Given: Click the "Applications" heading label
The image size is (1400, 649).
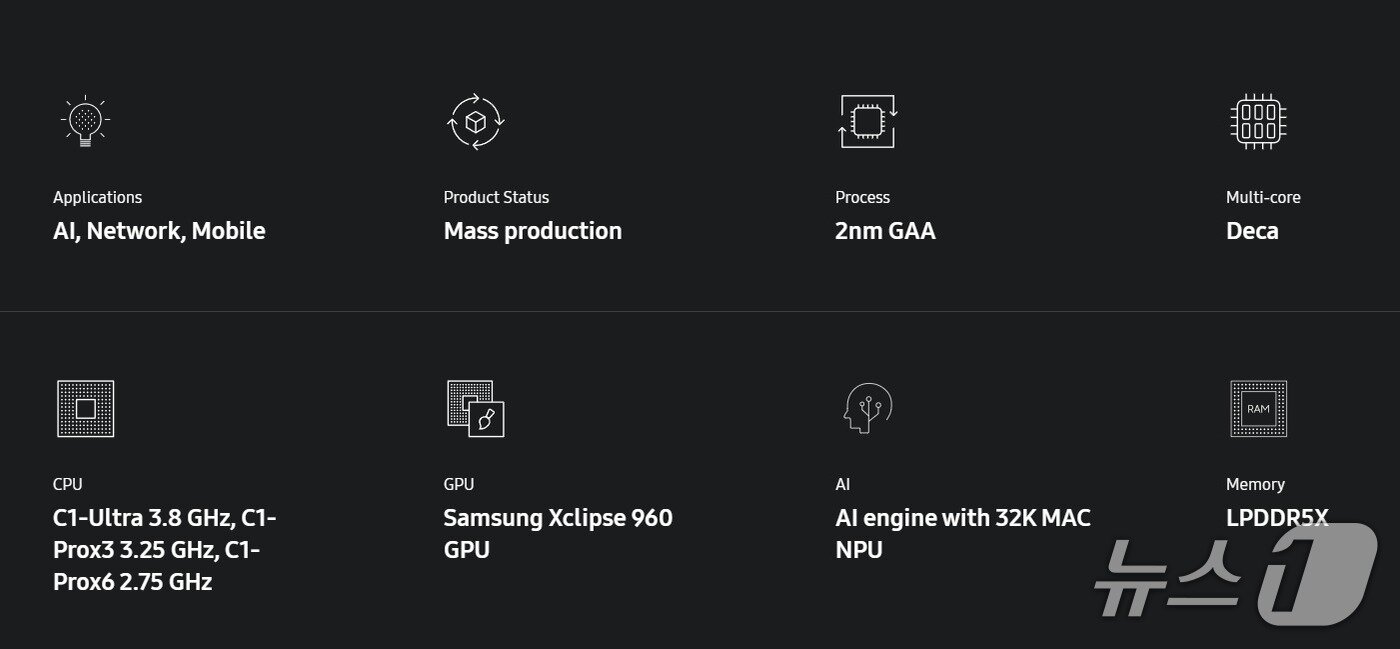Looking at the screenshot, I should (x=97, y=197).
